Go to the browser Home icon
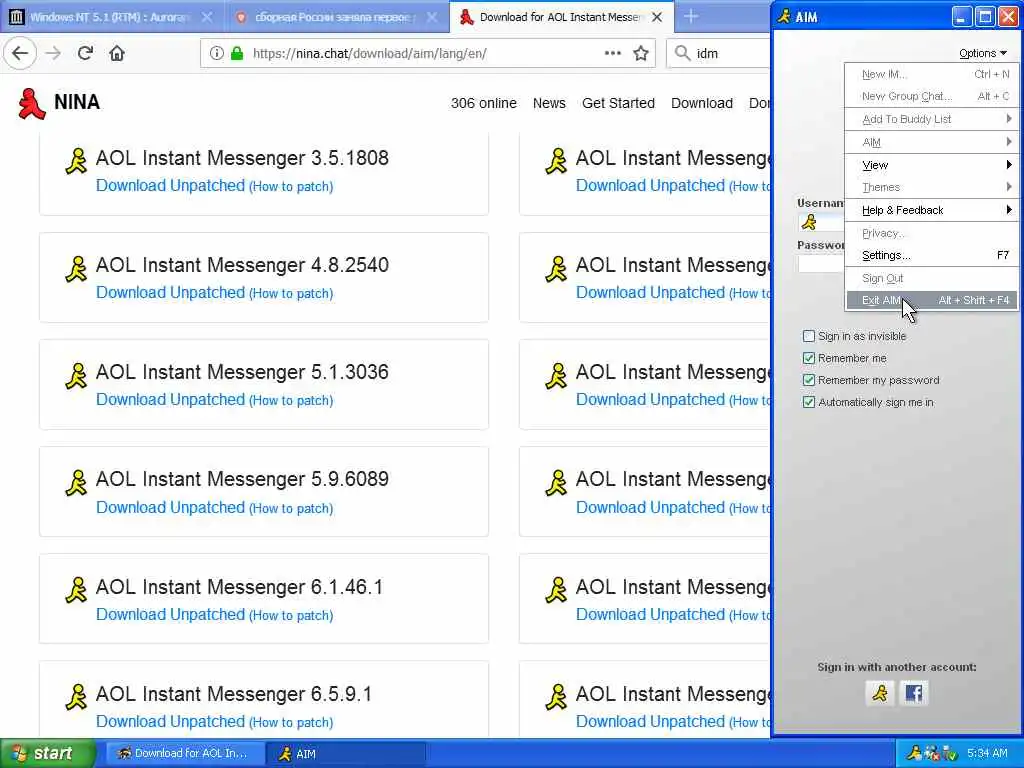Image resolution: width=1024 pixels, height=768 pixels. click(117, 53)
